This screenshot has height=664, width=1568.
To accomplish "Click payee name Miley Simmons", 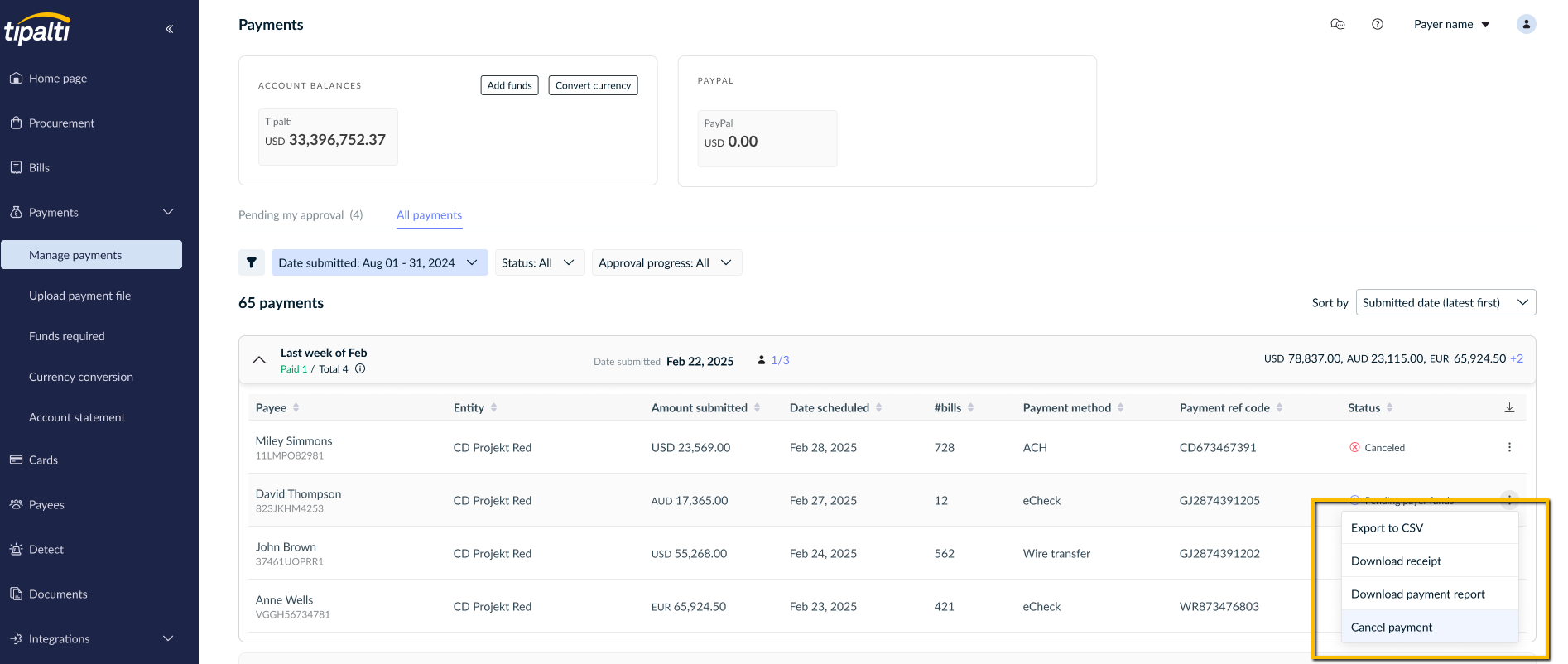I will point(294,440).
